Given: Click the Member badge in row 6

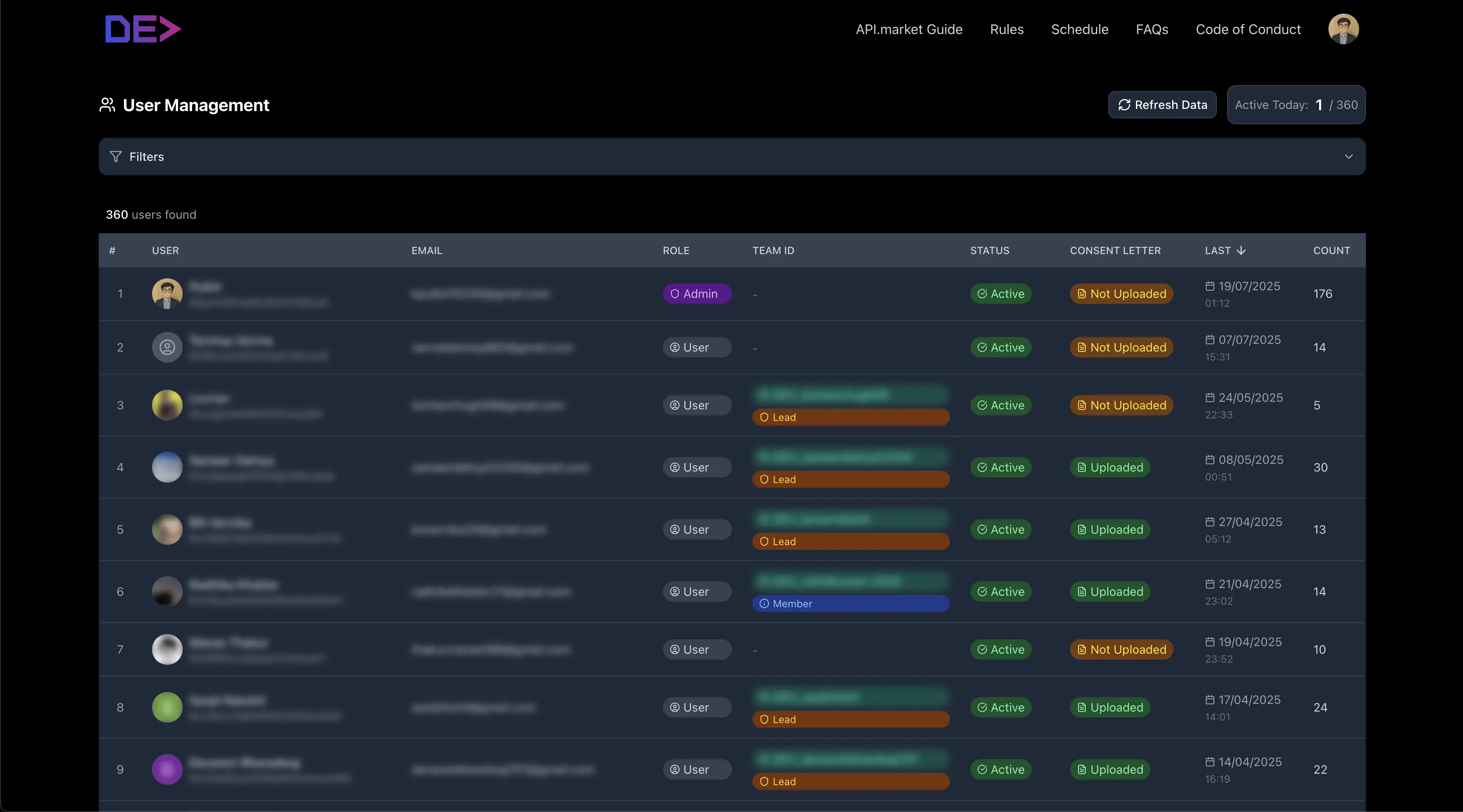Looking at the screenshot, I should point(850,603).
